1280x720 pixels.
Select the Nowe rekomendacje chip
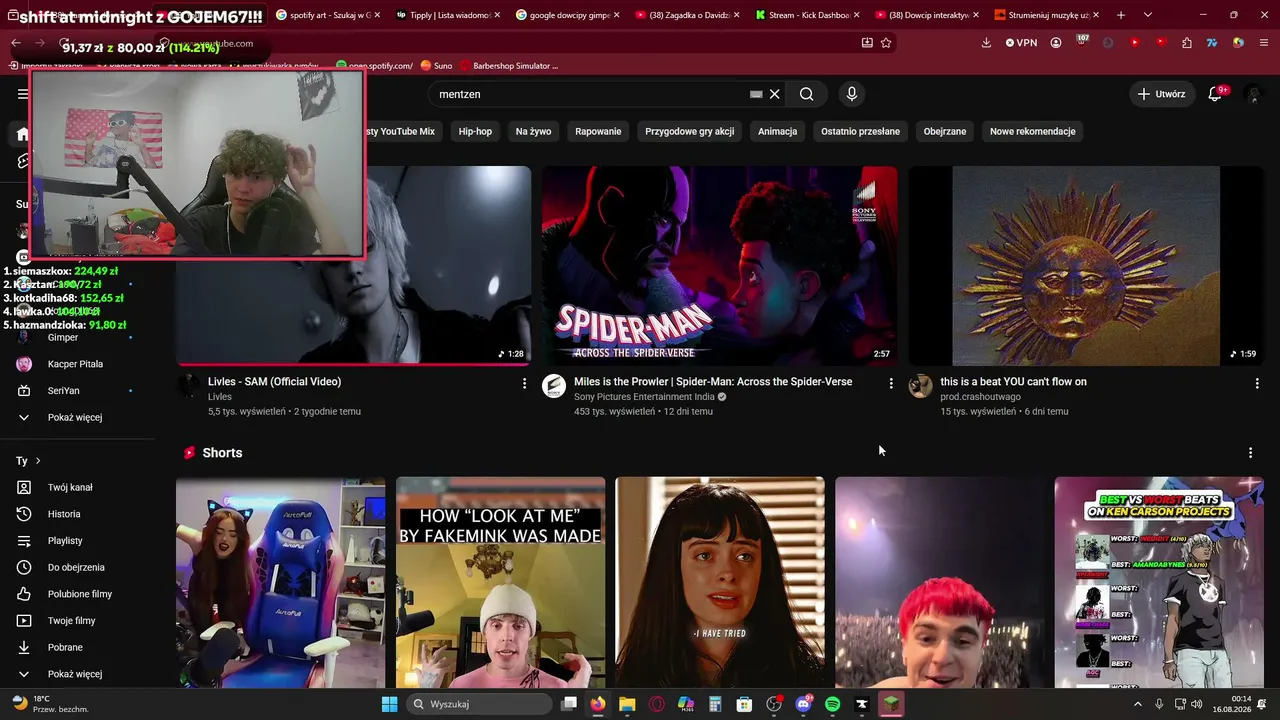coord(1032,131)
